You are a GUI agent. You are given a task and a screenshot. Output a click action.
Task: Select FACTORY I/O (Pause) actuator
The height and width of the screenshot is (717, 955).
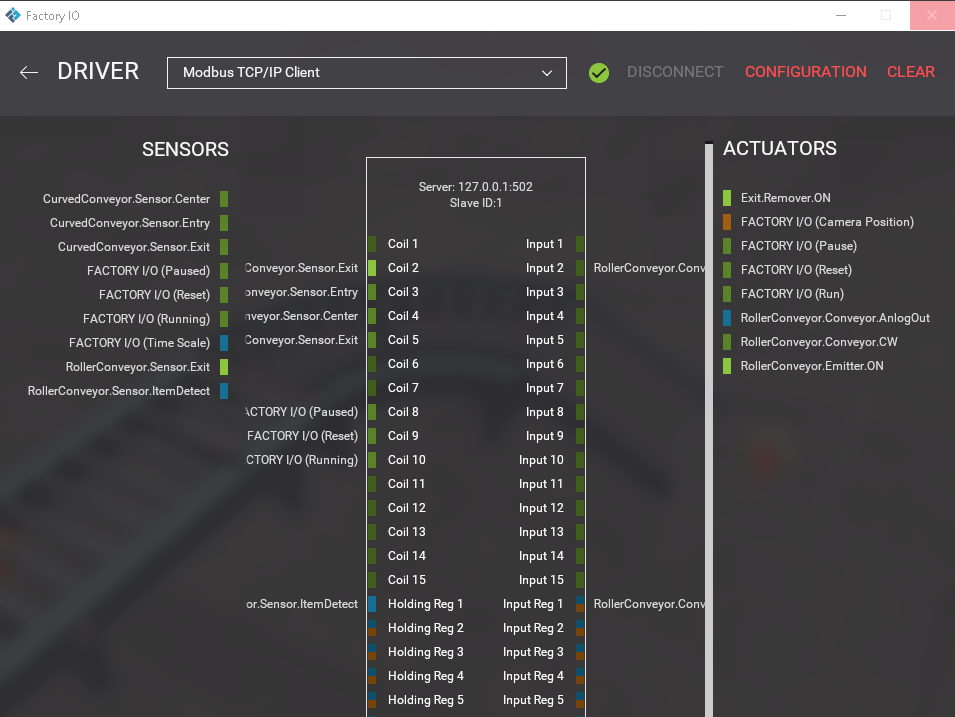click(x=798, y=245)
